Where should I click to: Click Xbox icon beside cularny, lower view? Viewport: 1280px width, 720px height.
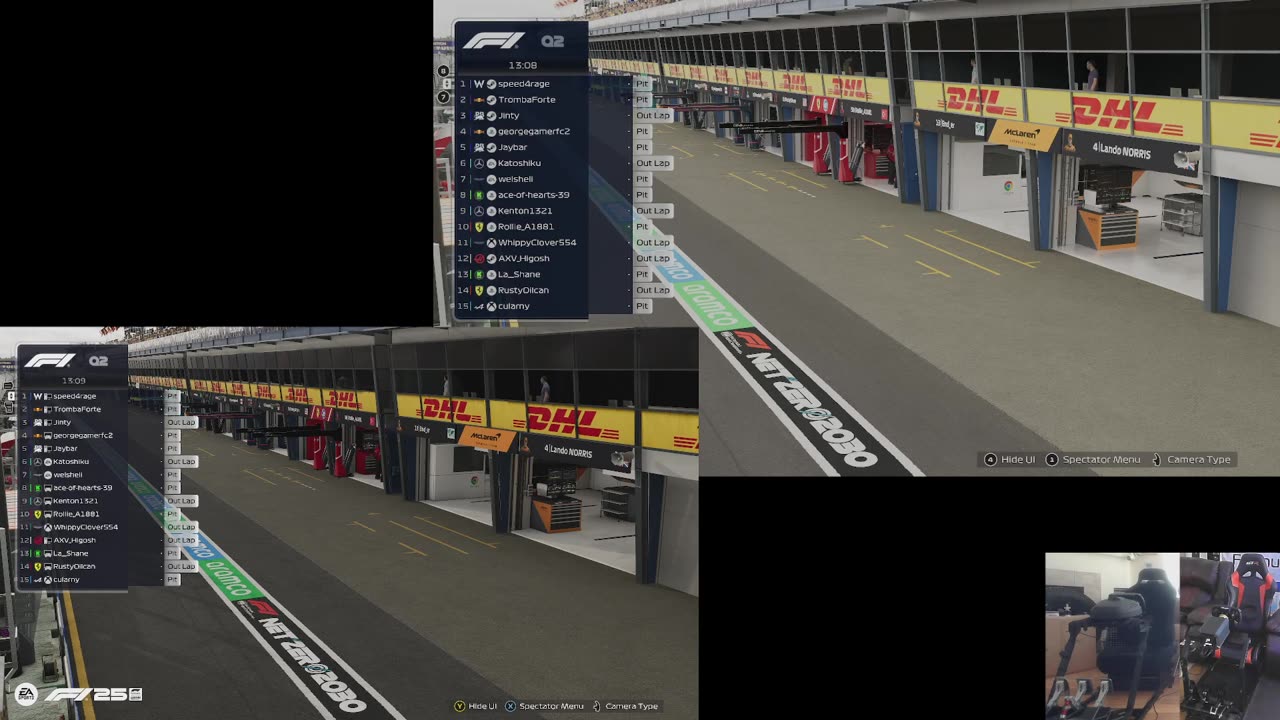(x=47, y=580)
